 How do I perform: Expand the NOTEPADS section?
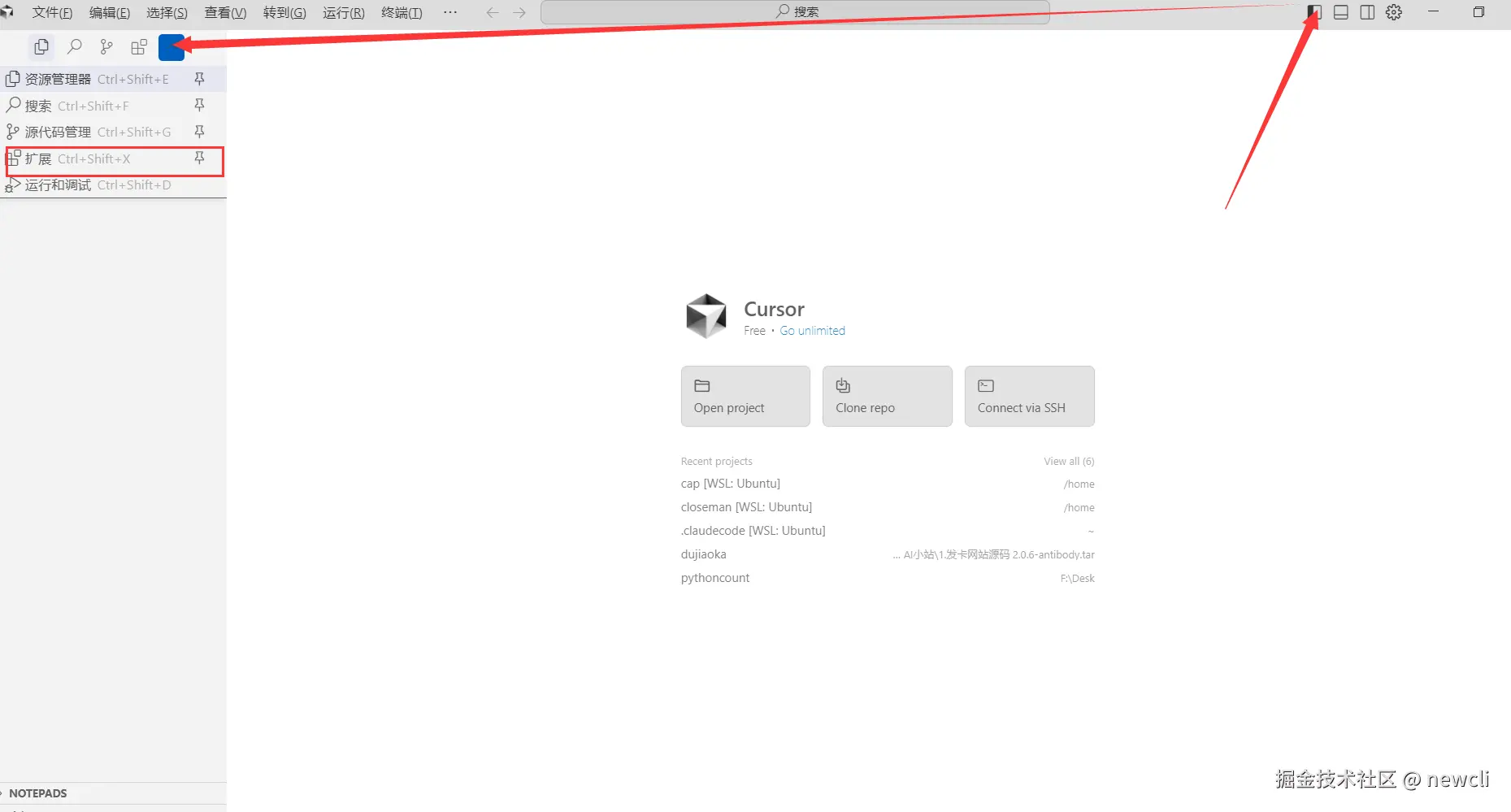click(113, 793)
